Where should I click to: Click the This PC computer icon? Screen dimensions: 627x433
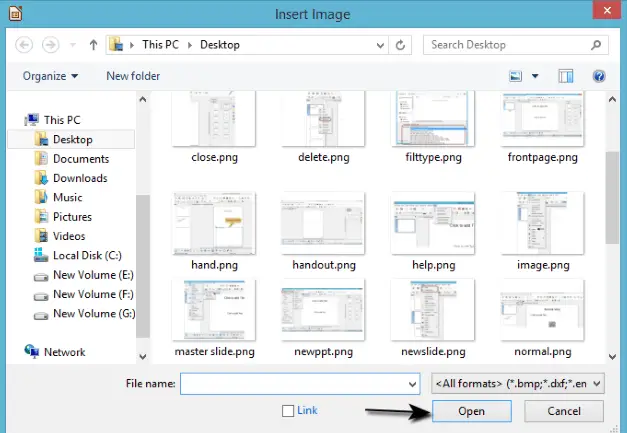(x=32, y=120)
